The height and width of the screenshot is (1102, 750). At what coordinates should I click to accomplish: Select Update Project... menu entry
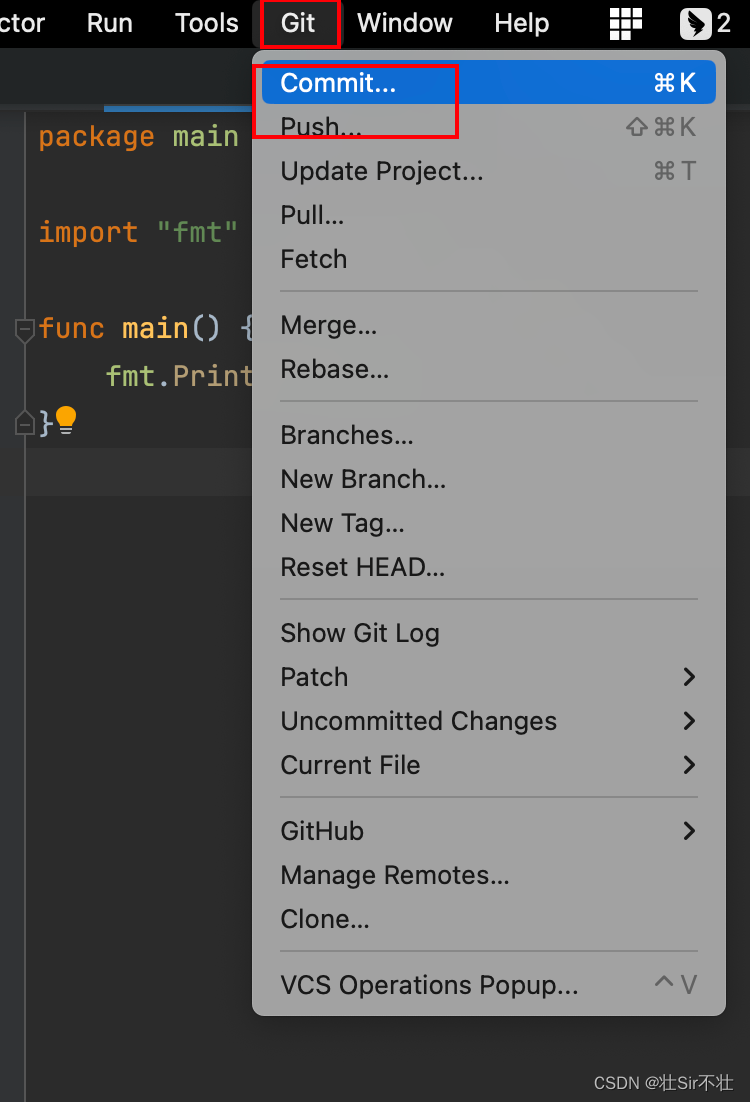click(x=489, y=171)
